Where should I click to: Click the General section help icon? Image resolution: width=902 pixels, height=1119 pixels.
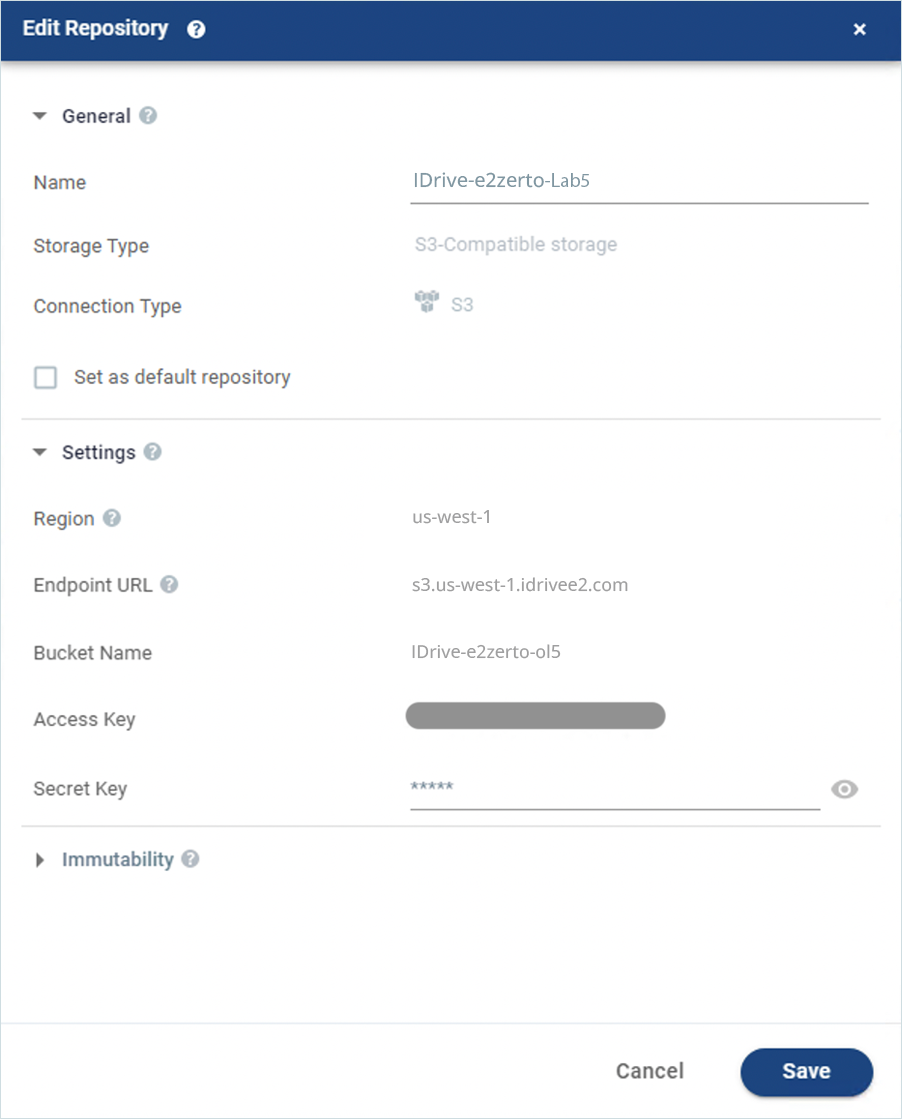(148, 115)
